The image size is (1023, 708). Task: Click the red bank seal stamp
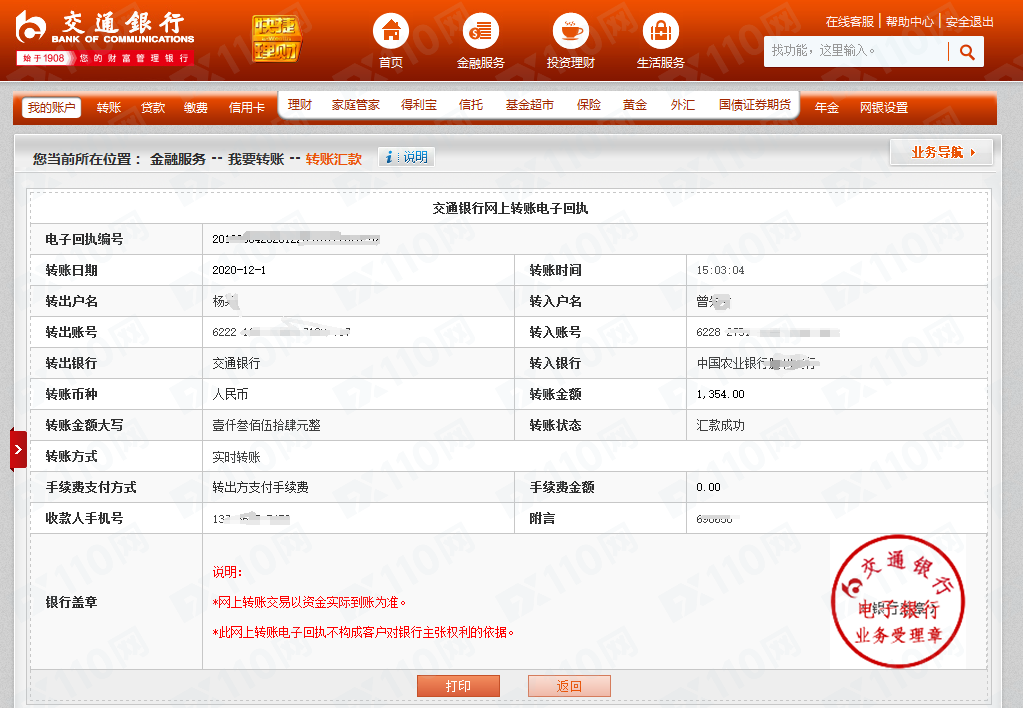coord(898,602)
